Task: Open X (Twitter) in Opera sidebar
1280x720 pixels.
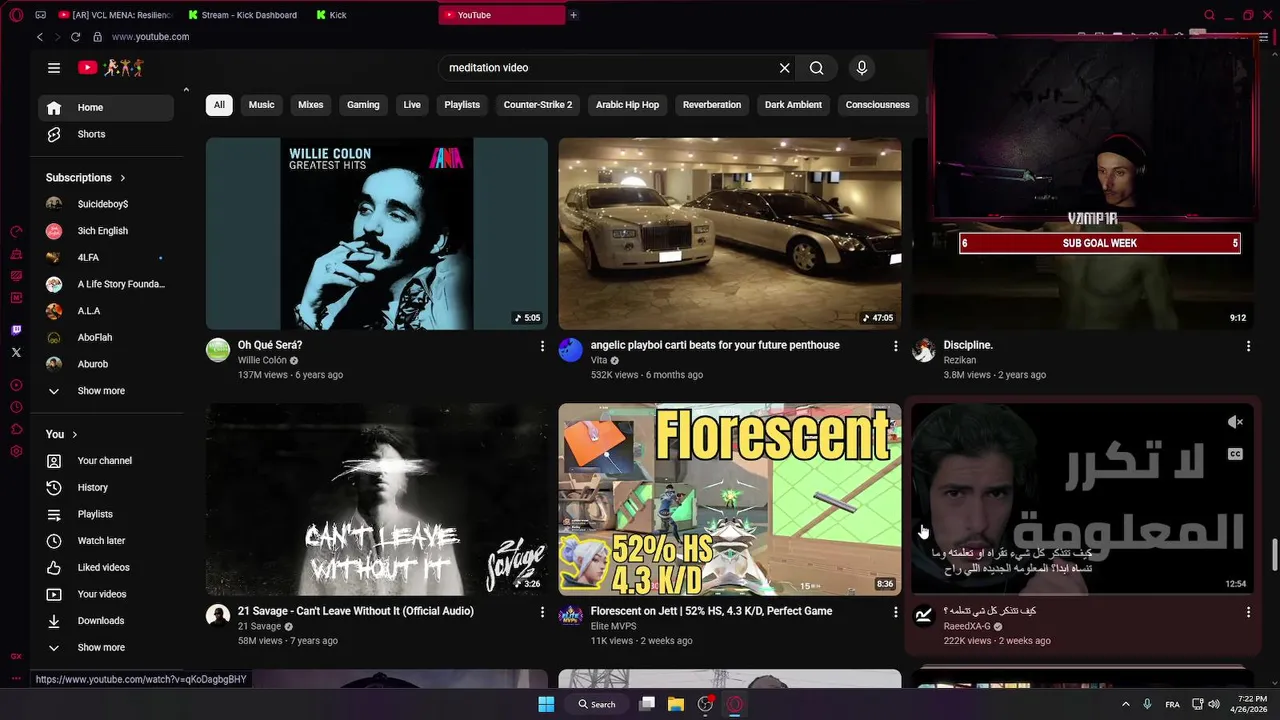Action: (16, 352)
